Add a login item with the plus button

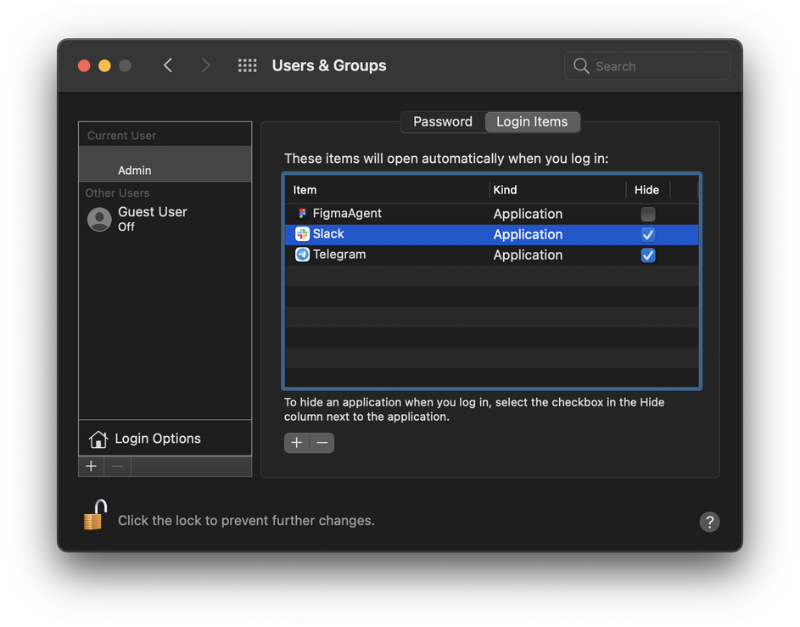pyautogui.click(x=296, y=442)
